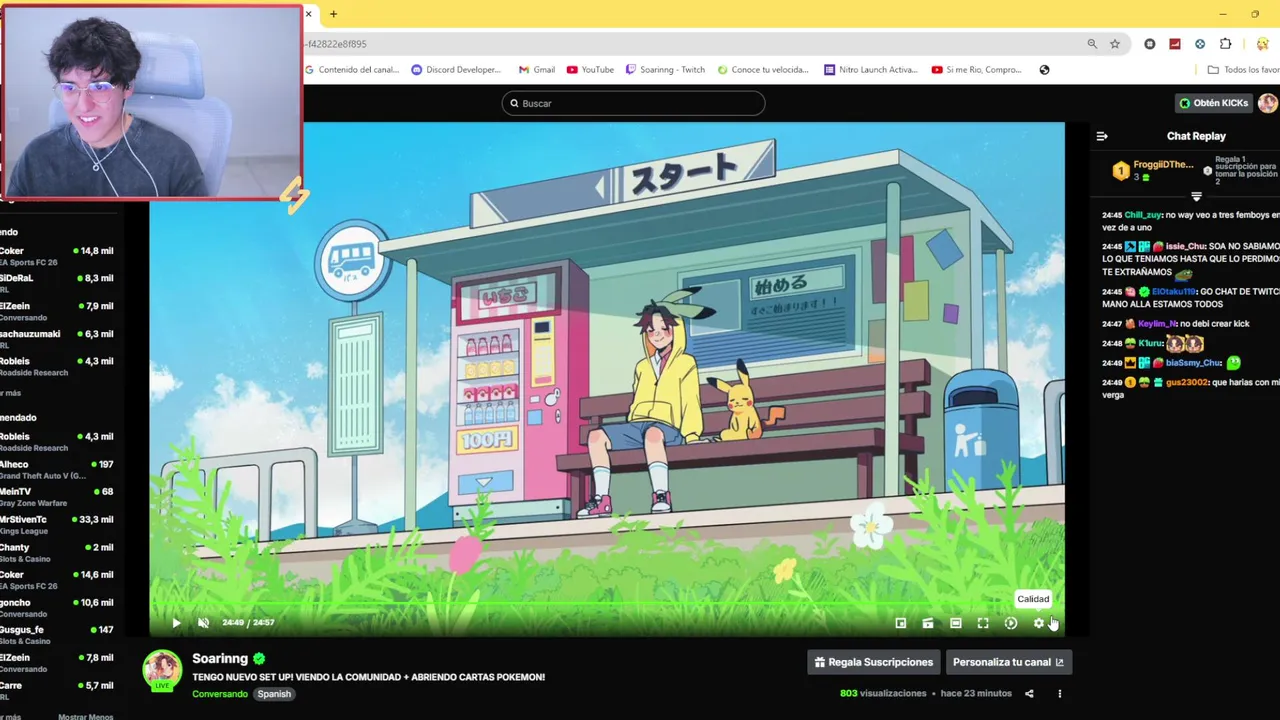Click Keylim_N username in chat
The image size is (1280, 720).
point(1157,324)
